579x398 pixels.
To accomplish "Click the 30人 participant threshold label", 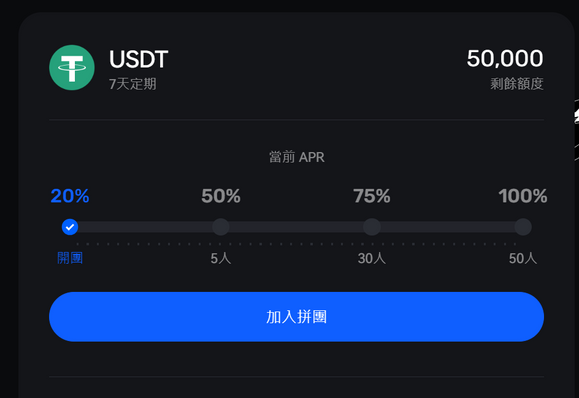I will tap(372, 258).
